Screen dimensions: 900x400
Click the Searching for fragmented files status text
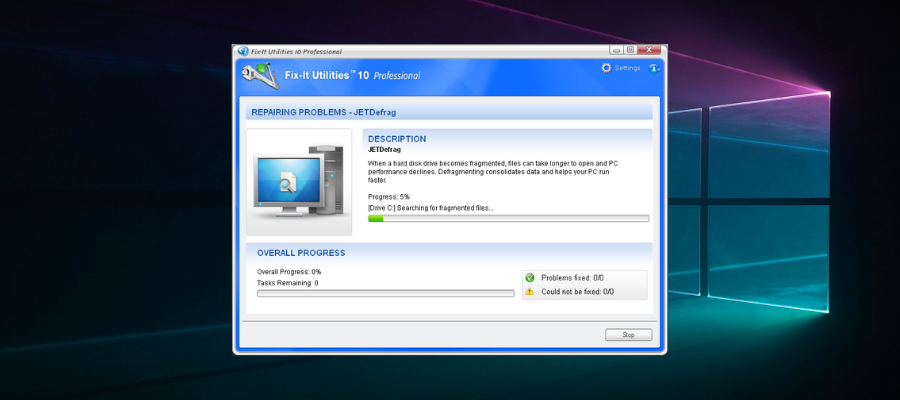[431, 207]
